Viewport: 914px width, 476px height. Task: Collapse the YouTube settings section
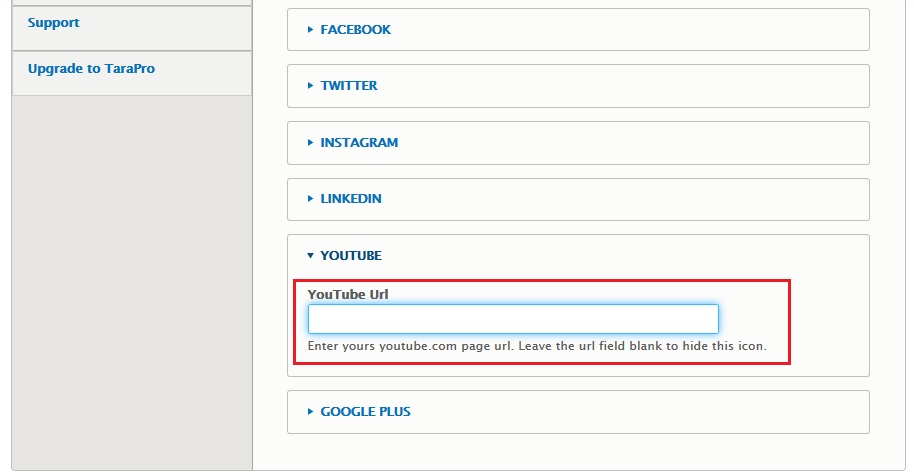pyautogui.click(x=351, y=256)
